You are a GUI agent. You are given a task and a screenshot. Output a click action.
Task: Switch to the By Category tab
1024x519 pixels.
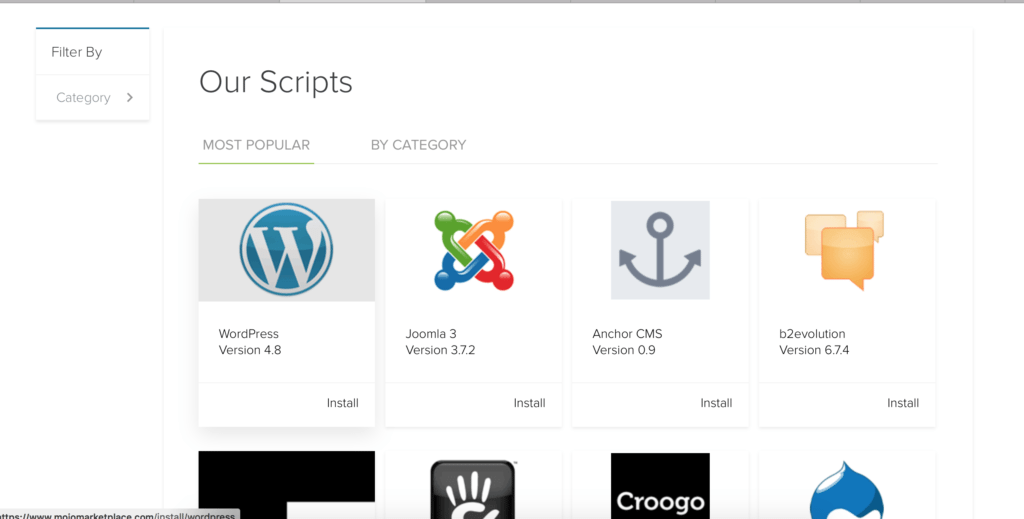[419, 145]
